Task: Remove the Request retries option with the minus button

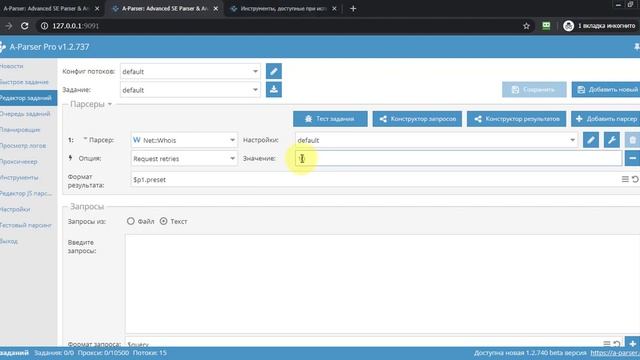Action: (632, 158)
